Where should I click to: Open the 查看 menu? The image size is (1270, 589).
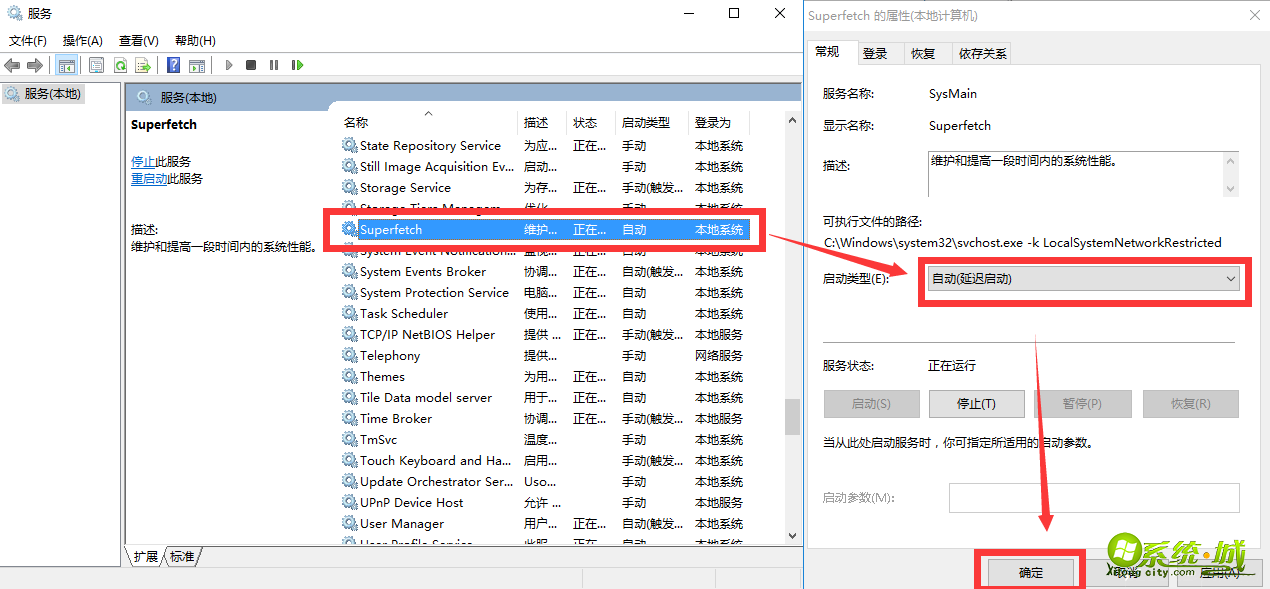[x=138, y=40]
